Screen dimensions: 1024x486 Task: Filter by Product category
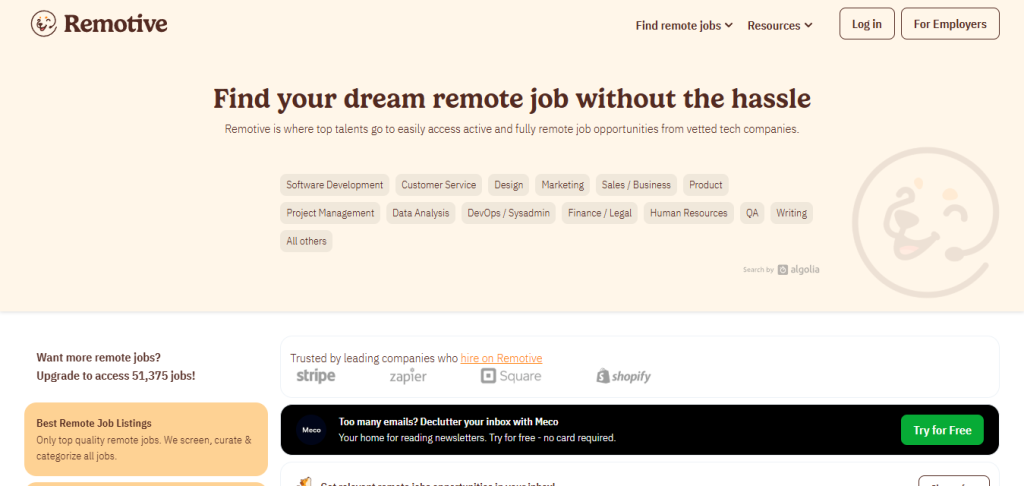tap(706, 185)
